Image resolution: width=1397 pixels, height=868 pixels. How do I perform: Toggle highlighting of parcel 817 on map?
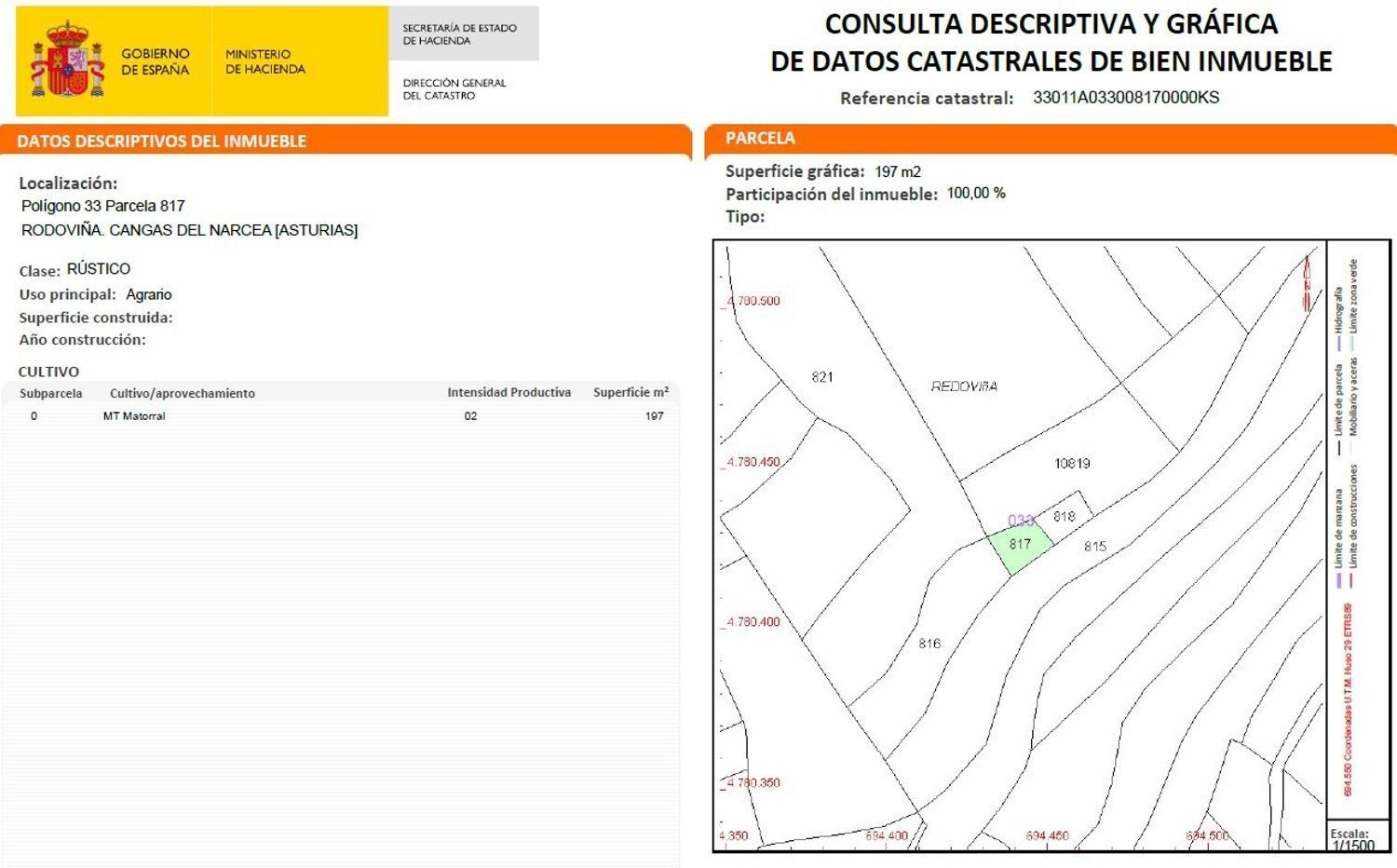tap(1020, 544)
